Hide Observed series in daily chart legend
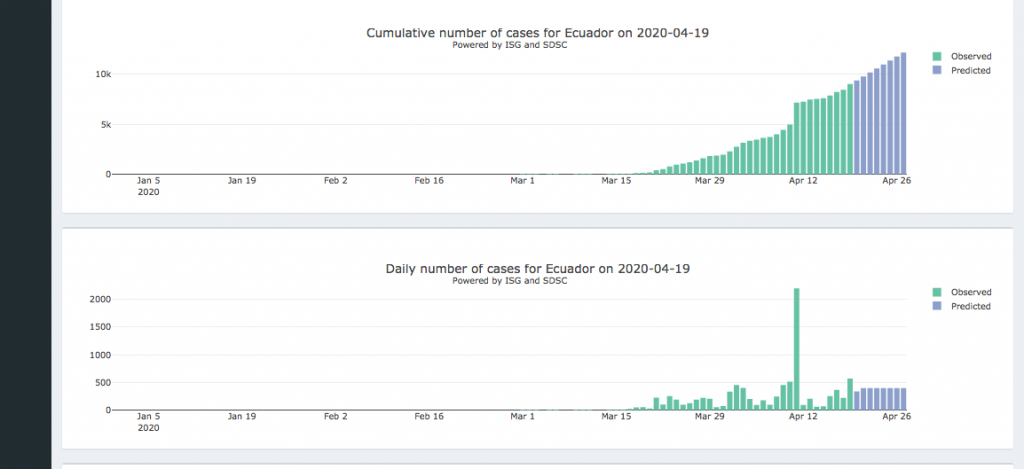Screen dimensions: 1024x469 (x=970, y=292)
